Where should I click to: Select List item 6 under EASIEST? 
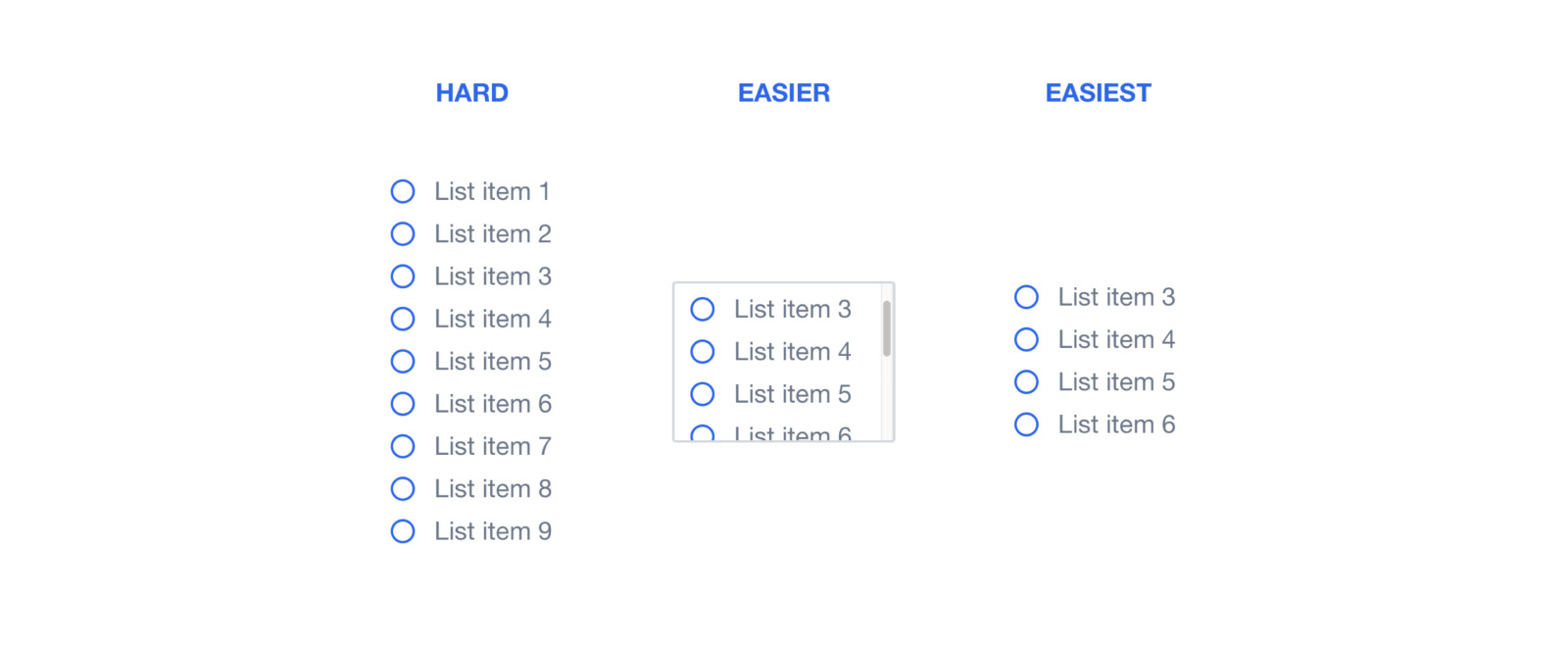1026,424
